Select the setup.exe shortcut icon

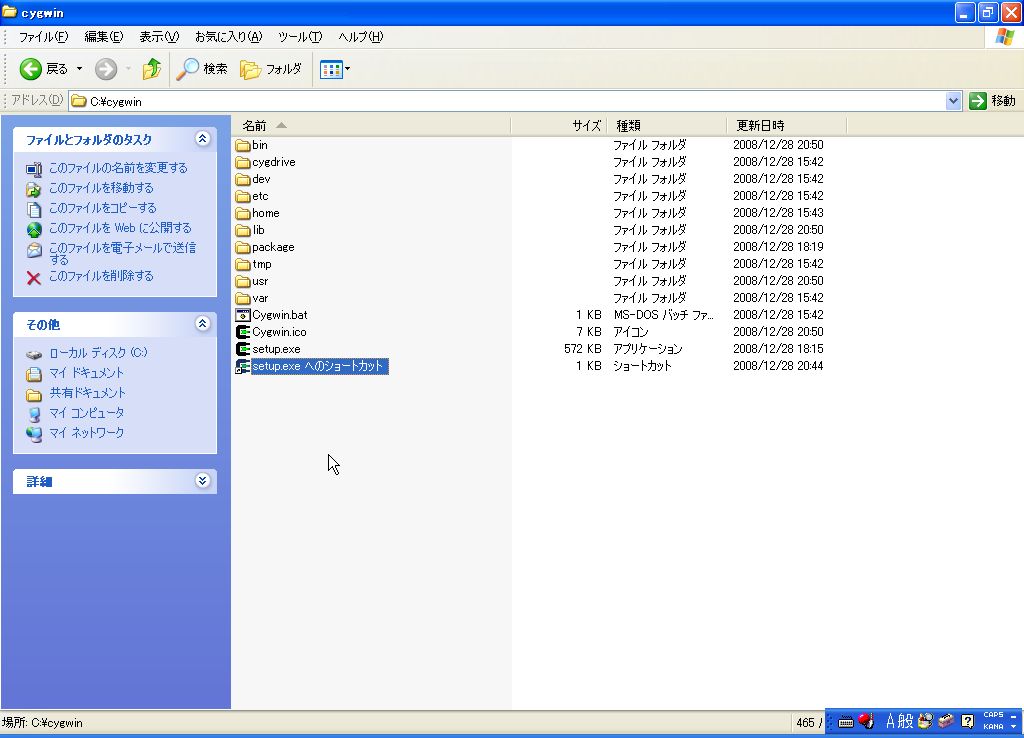243,366
